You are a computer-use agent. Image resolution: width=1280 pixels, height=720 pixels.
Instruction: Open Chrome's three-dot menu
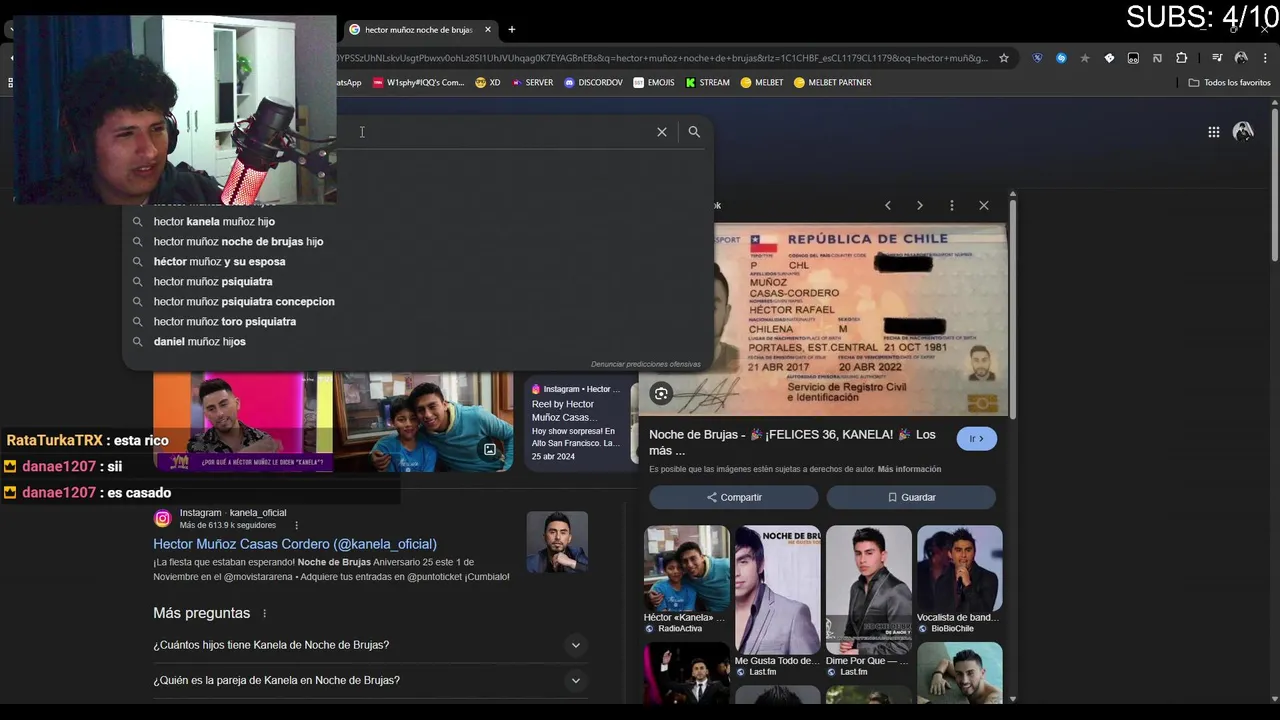coord(1265,58)
